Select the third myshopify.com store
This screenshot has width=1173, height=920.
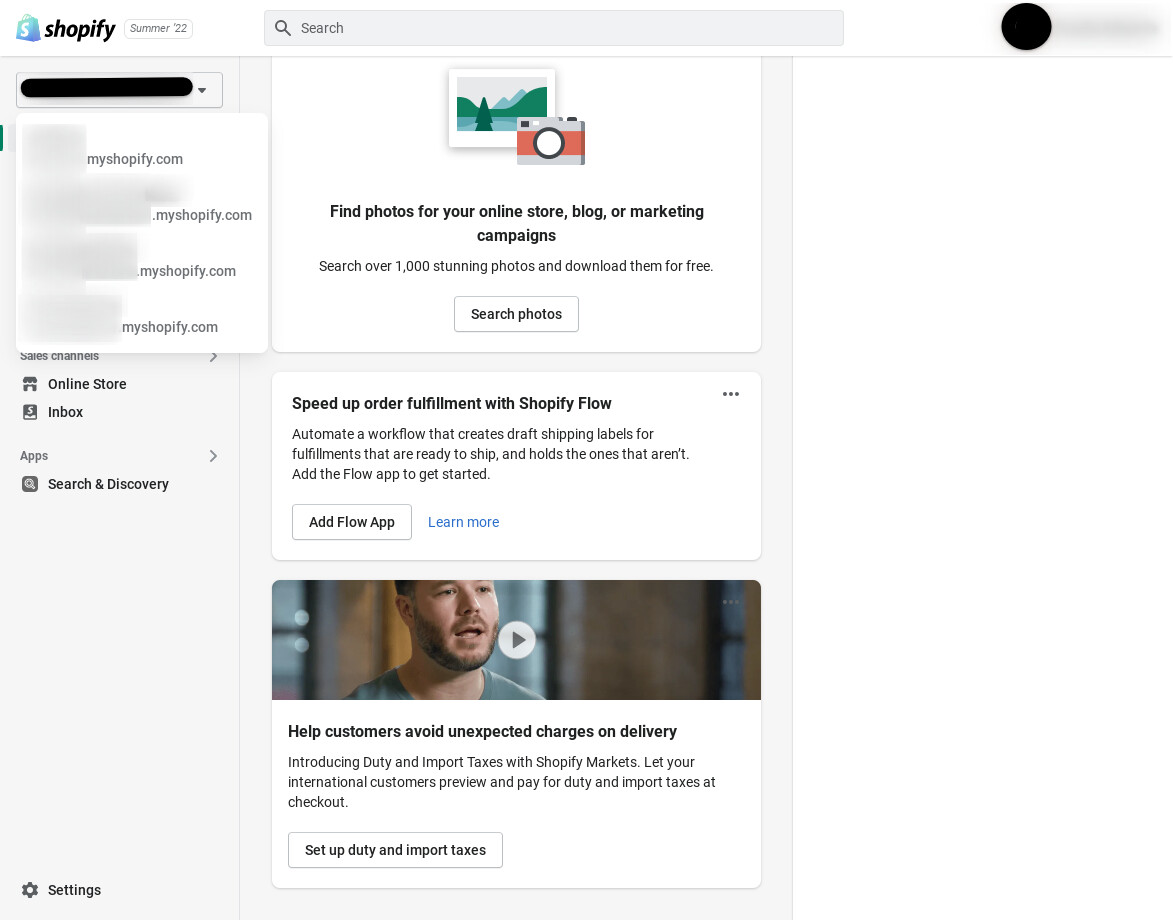click(x=141, y=263)
